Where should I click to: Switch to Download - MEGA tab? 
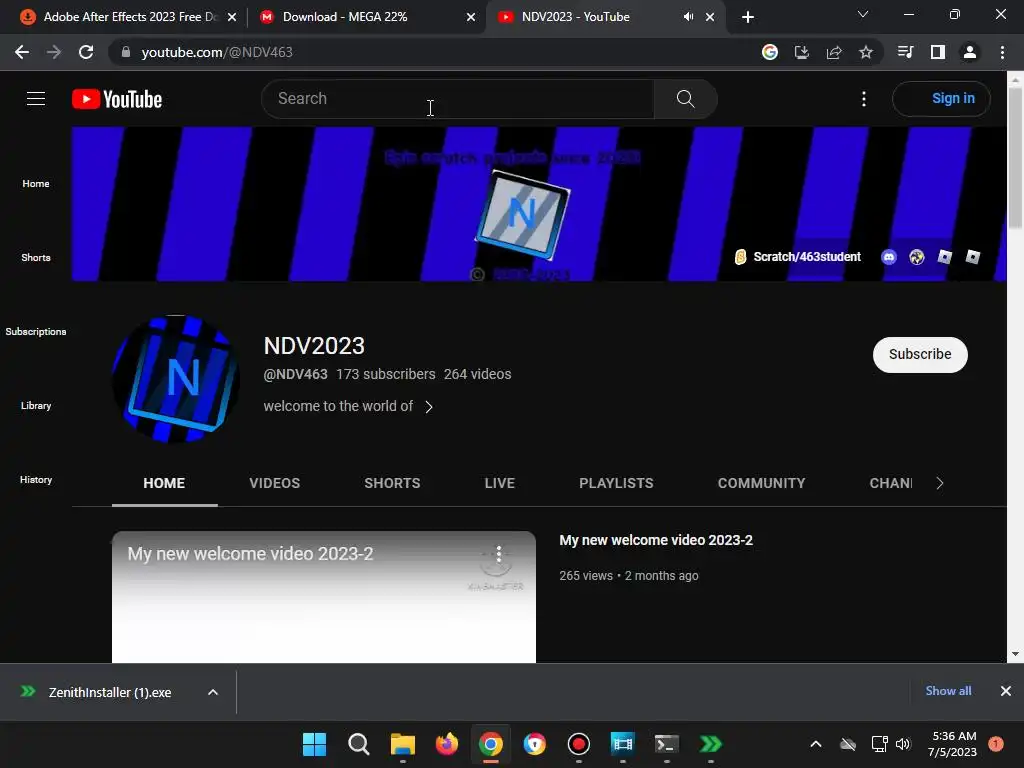[345, 17]
